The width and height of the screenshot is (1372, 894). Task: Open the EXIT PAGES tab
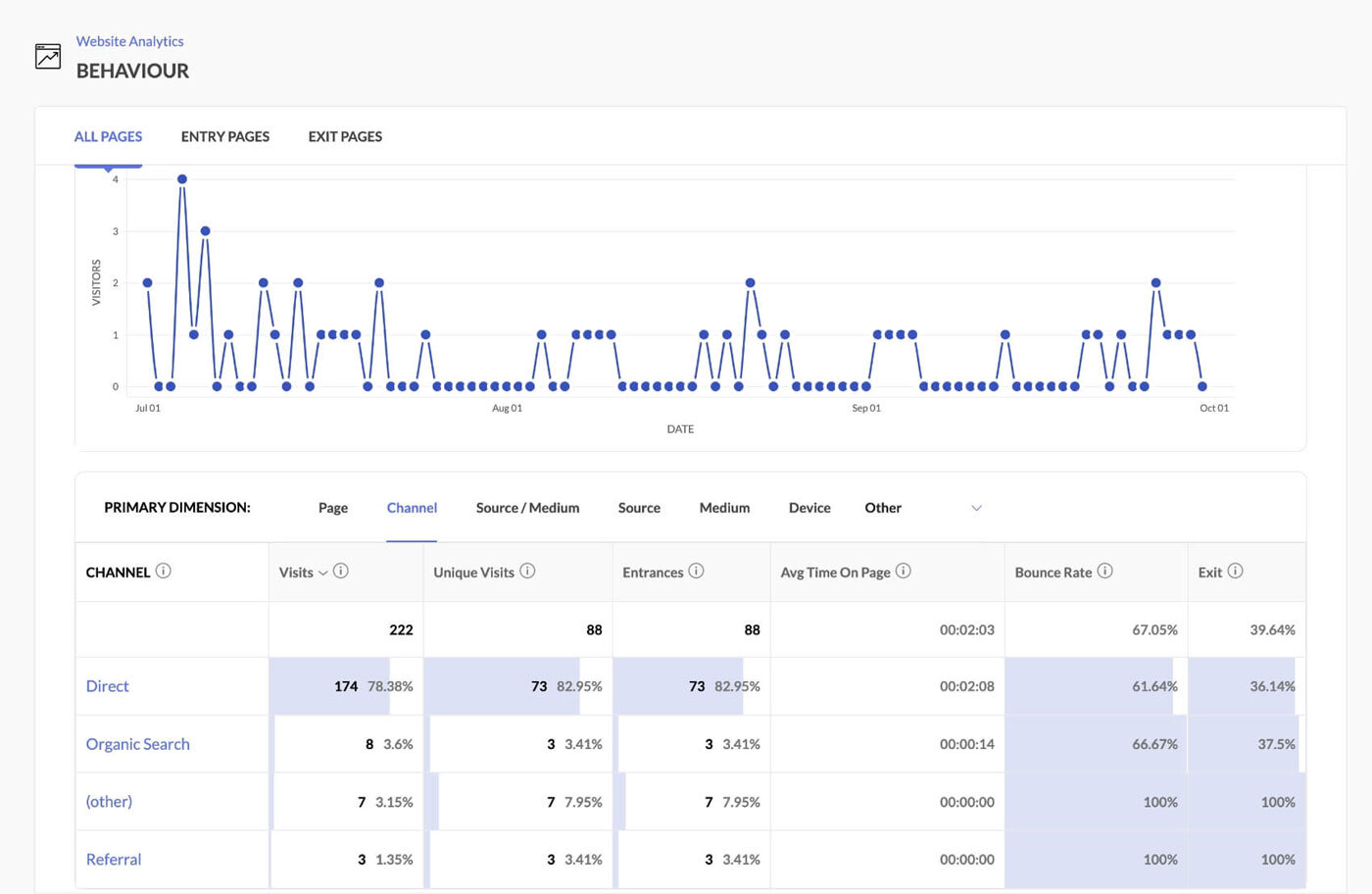345,136
